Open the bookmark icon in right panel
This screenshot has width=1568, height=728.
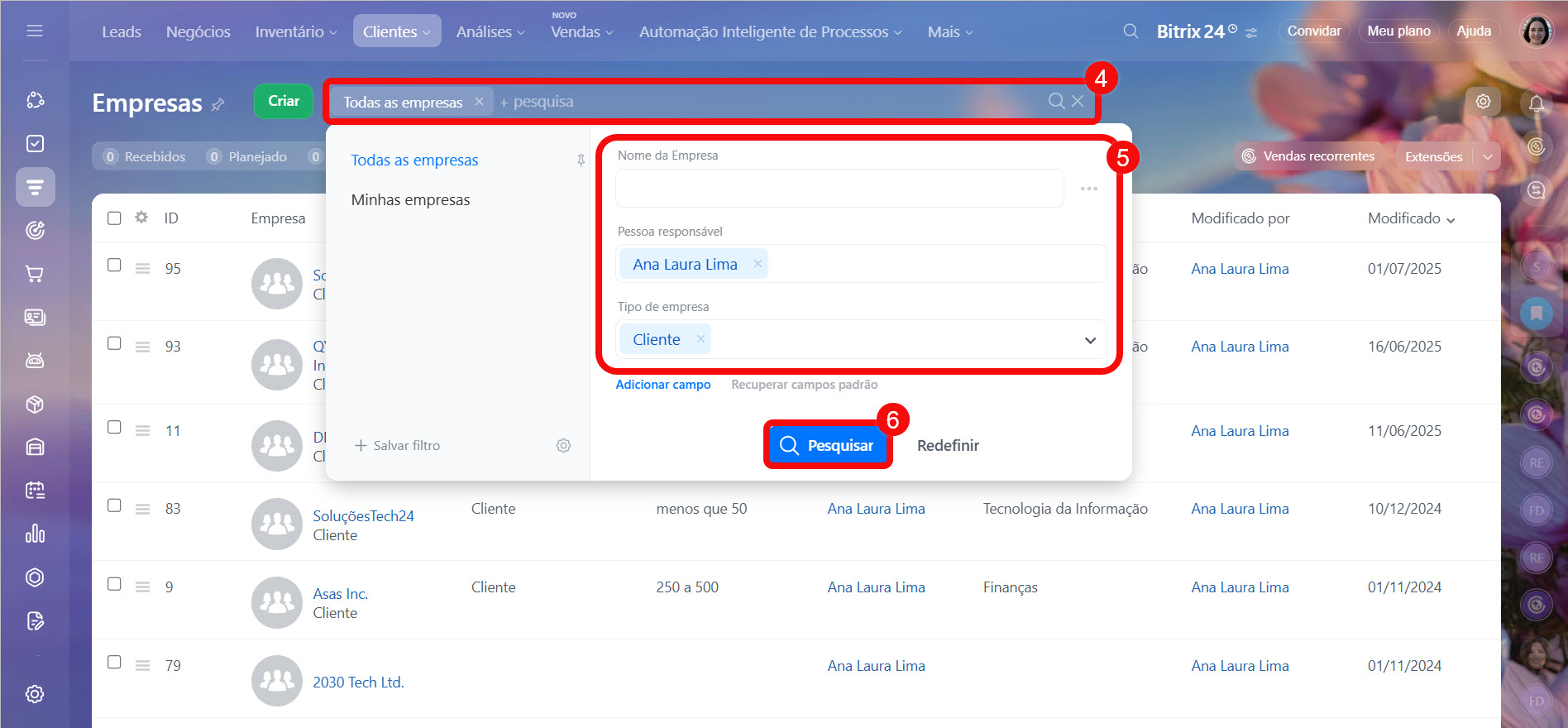point(1537,314)
